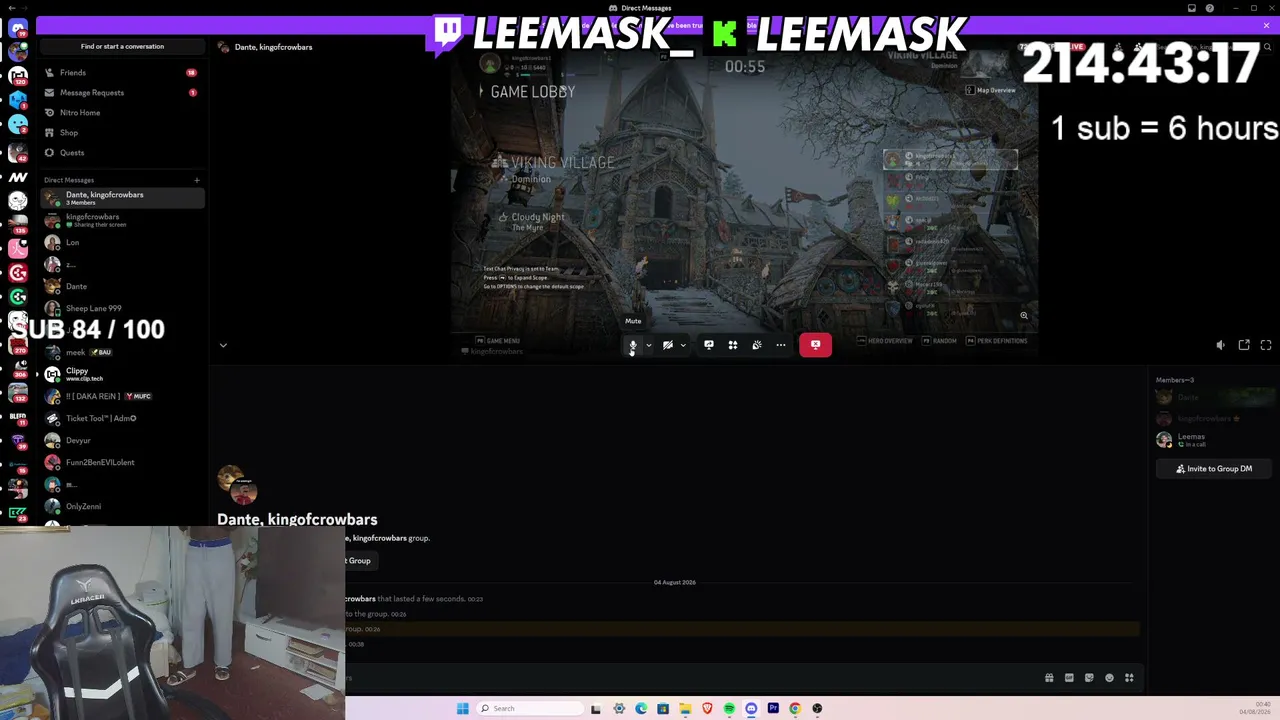Open Find or start a conversation search
The height and width of the screenshot is (720, 1280).
pyautogui.click(x=122, y=47)
